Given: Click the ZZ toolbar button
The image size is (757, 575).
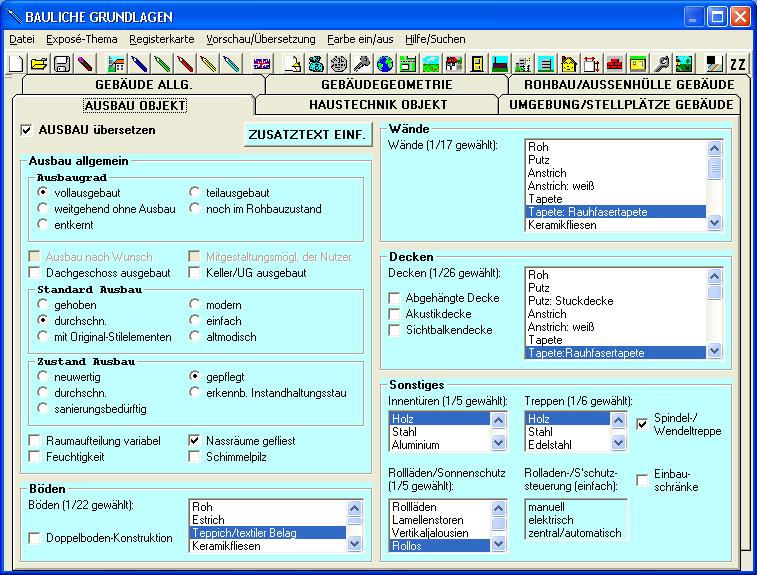Looking at the screenshot, I should [738, 64].
